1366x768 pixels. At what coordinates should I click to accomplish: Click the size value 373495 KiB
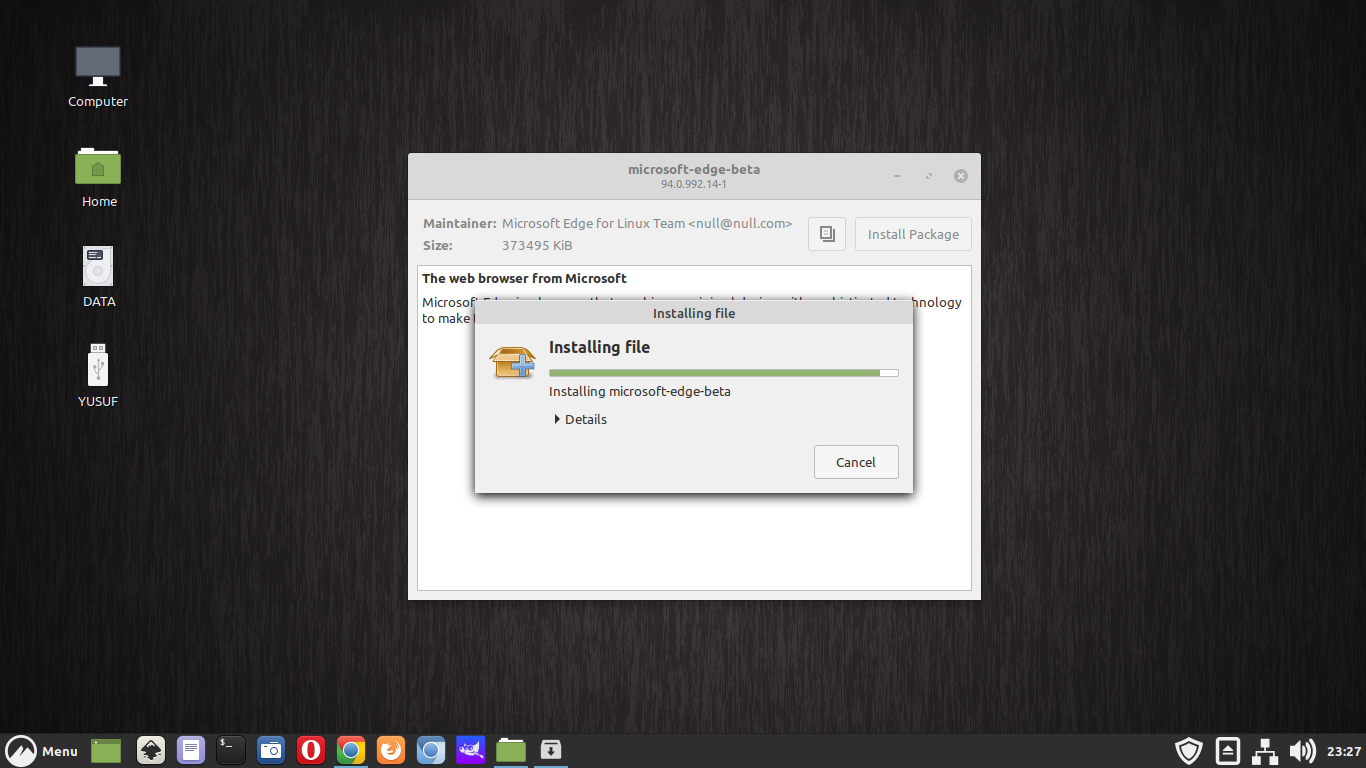tap(537, 245)
